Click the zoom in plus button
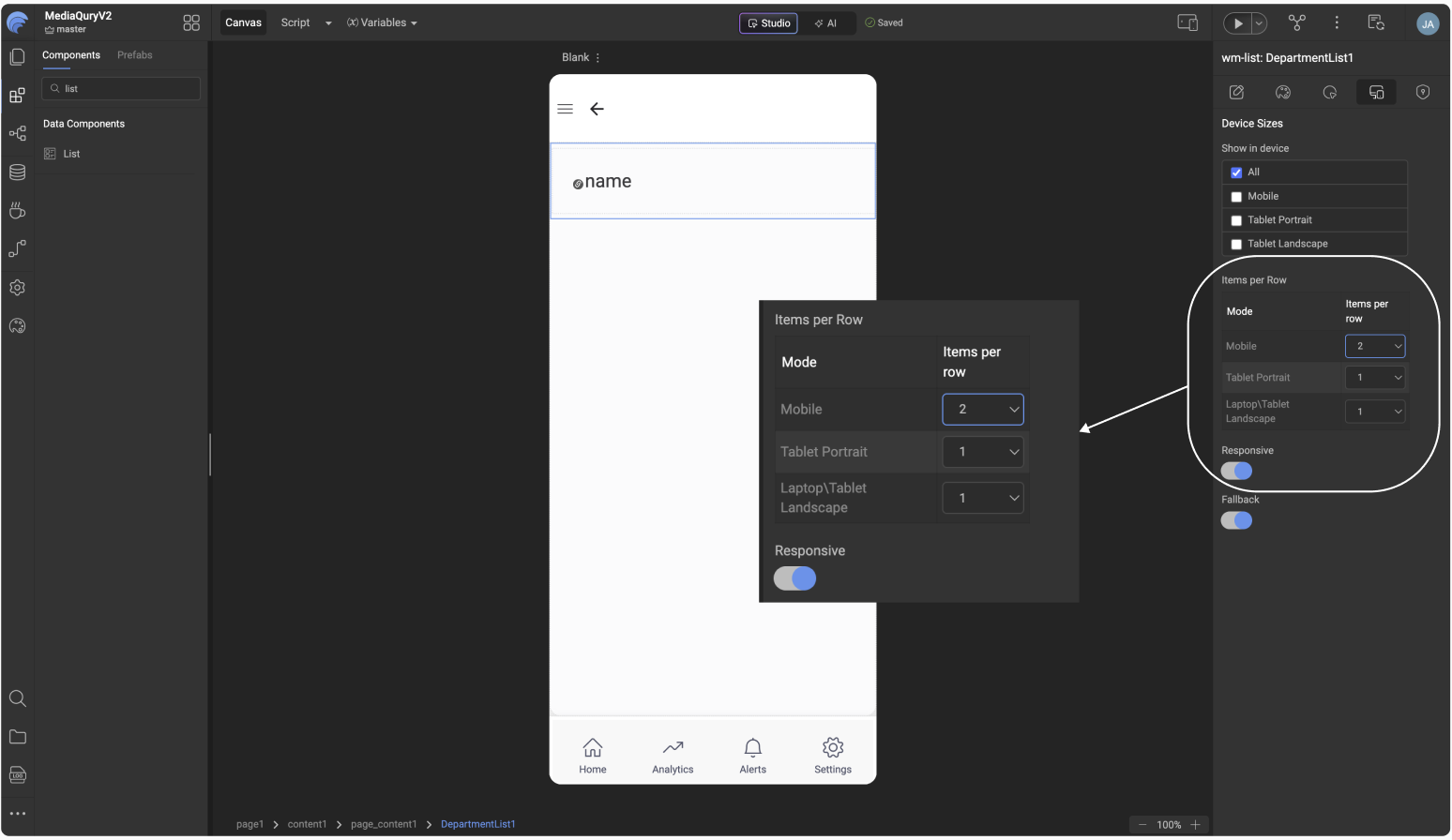1452x840 pixels. pyautogui.click(x=1195, y=825)
